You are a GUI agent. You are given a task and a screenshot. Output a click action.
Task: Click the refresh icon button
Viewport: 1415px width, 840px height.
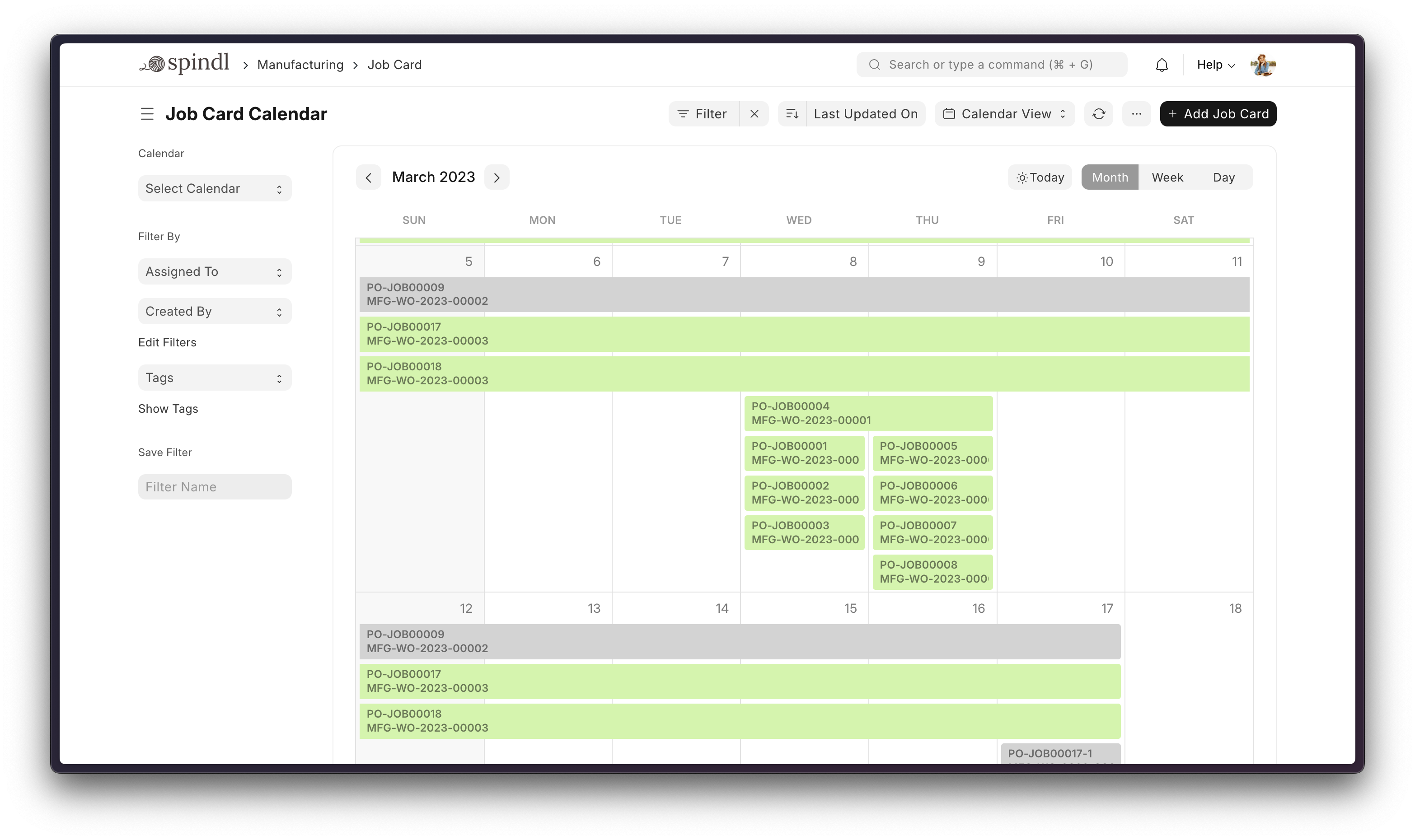[1098, 114]
